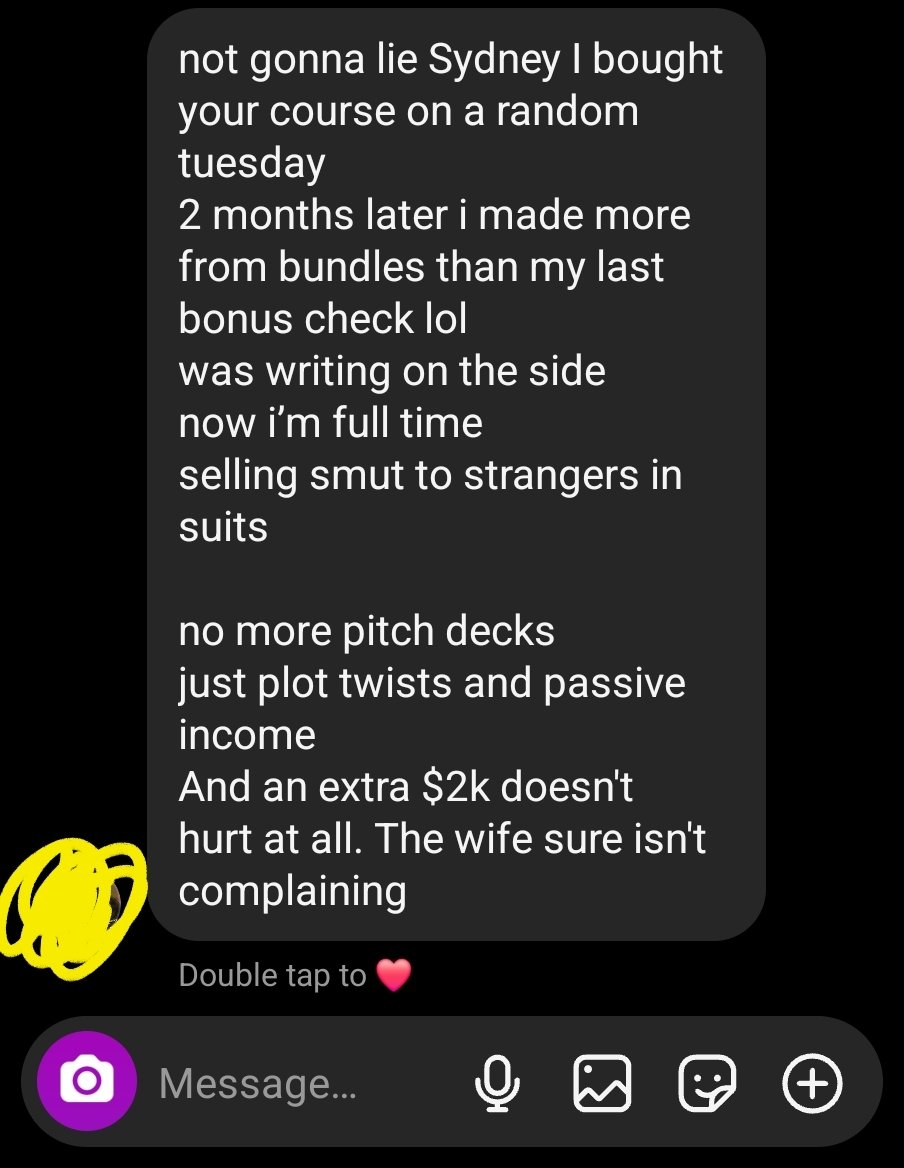Image resolution: width=904 pixels, height=1168 pixels.
Task: Open the purple camera button
Action: click(86, 1081)
